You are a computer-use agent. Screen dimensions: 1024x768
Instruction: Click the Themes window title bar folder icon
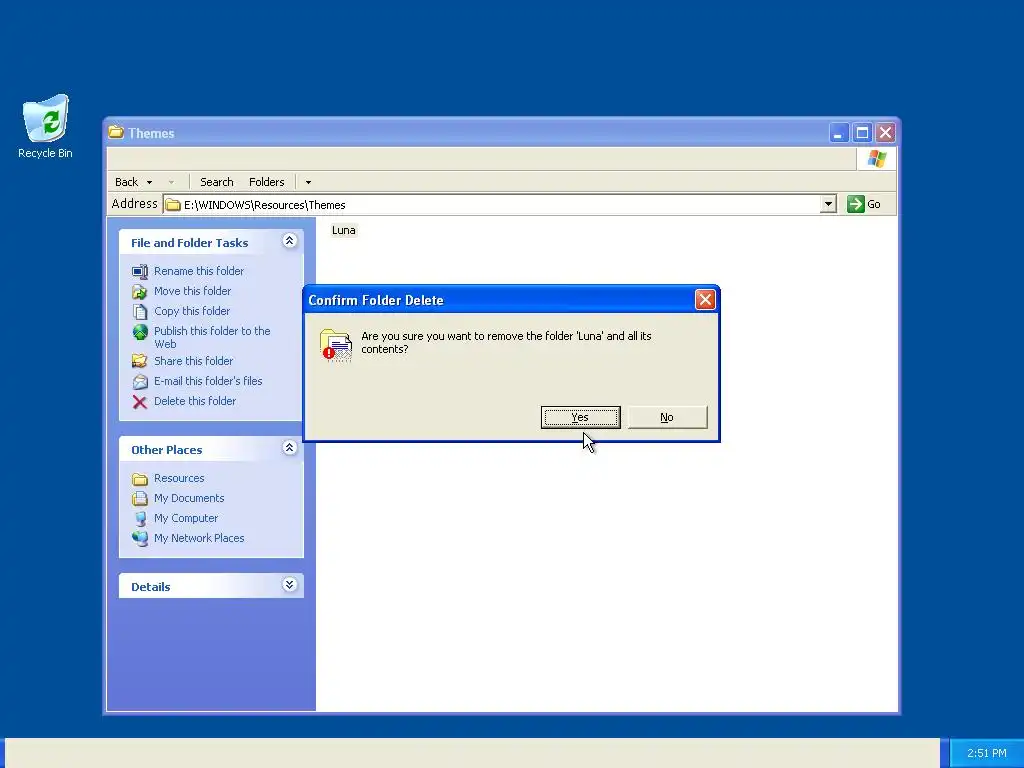[x=116, y=132]
